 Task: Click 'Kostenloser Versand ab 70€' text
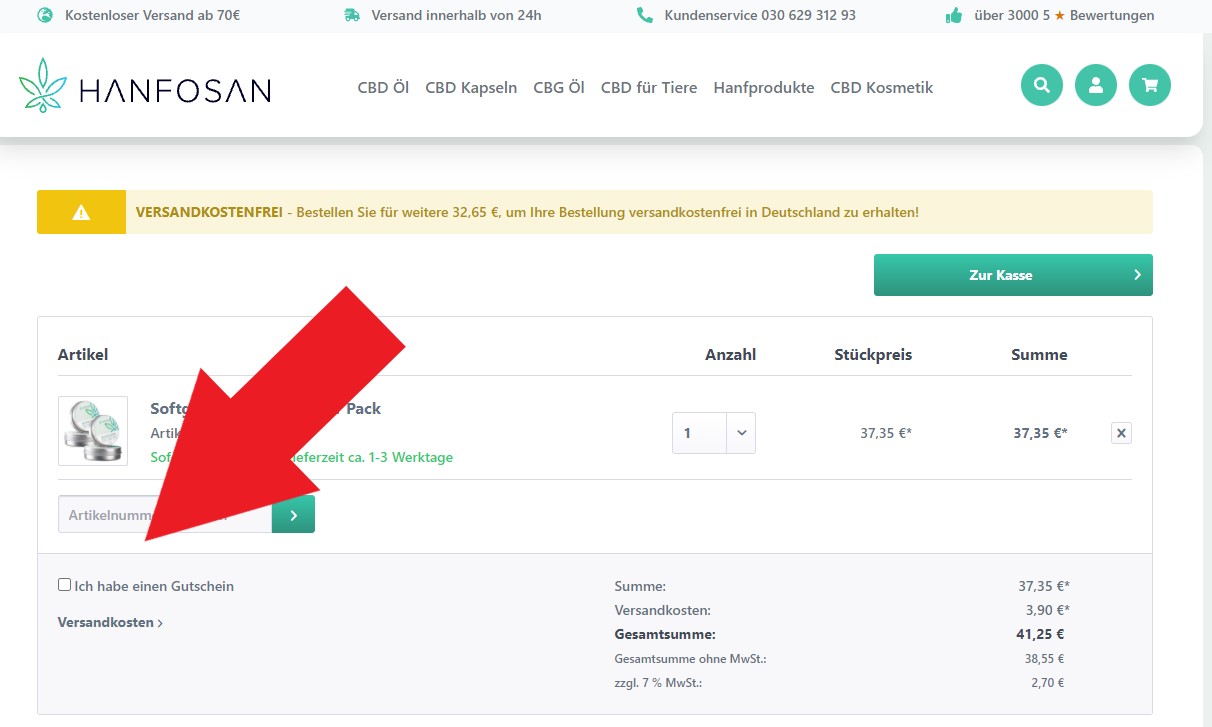(x=152, y=15)
